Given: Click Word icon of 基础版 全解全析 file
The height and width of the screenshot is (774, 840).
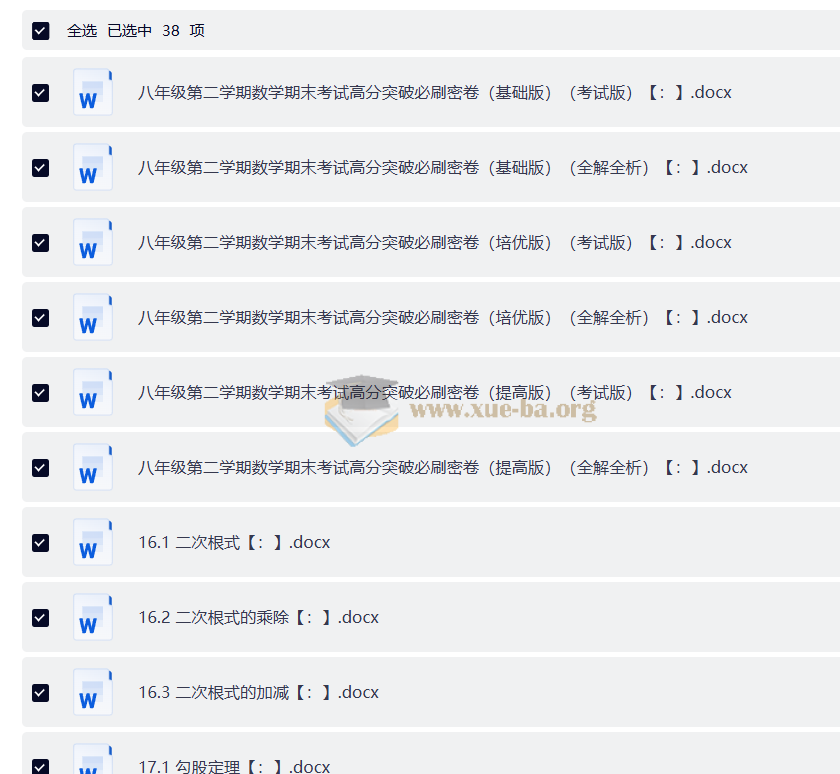Looking at the screenshot, I should 93,167.
